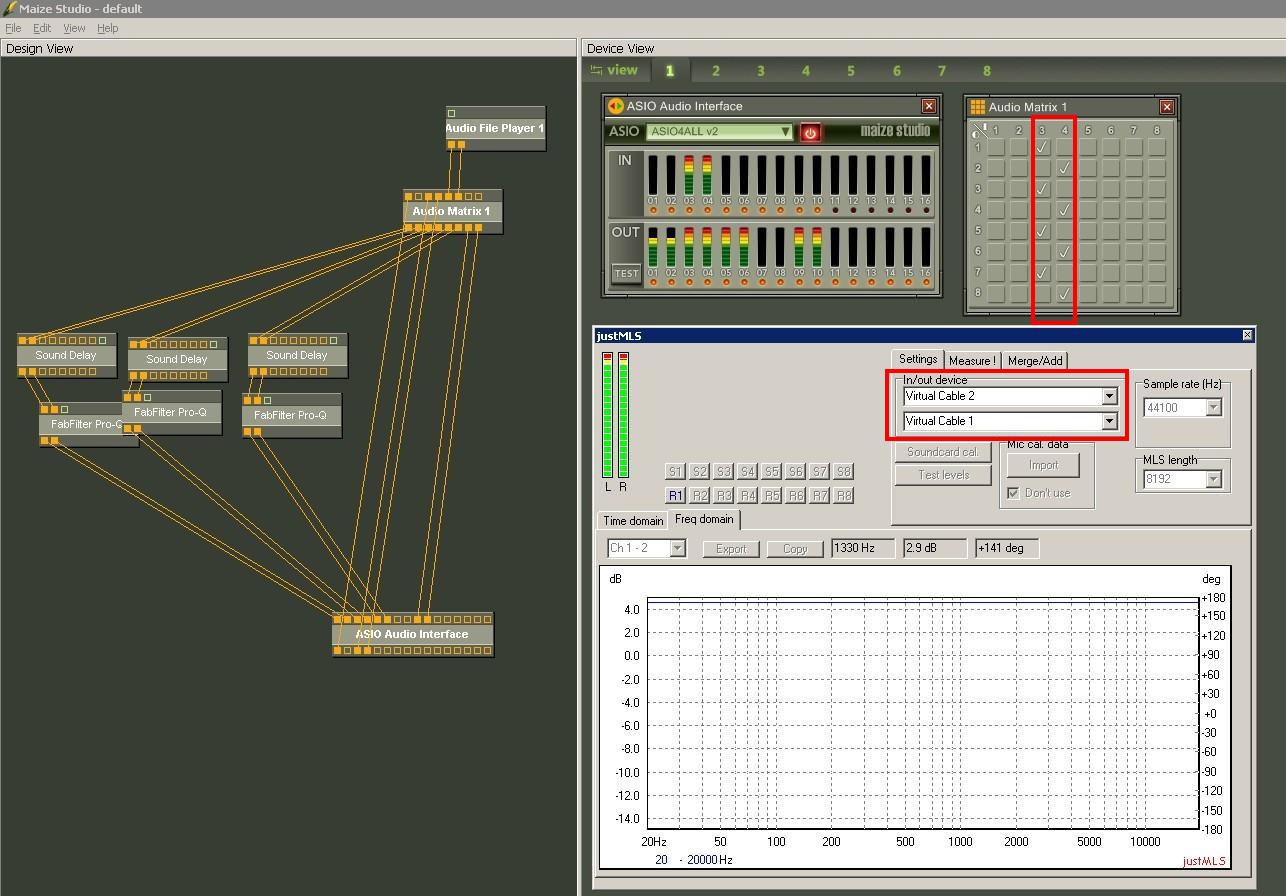1286x896 pixels.
Task: Check matrix cell row 8 column 8
Action: [x=1157, y=294]
